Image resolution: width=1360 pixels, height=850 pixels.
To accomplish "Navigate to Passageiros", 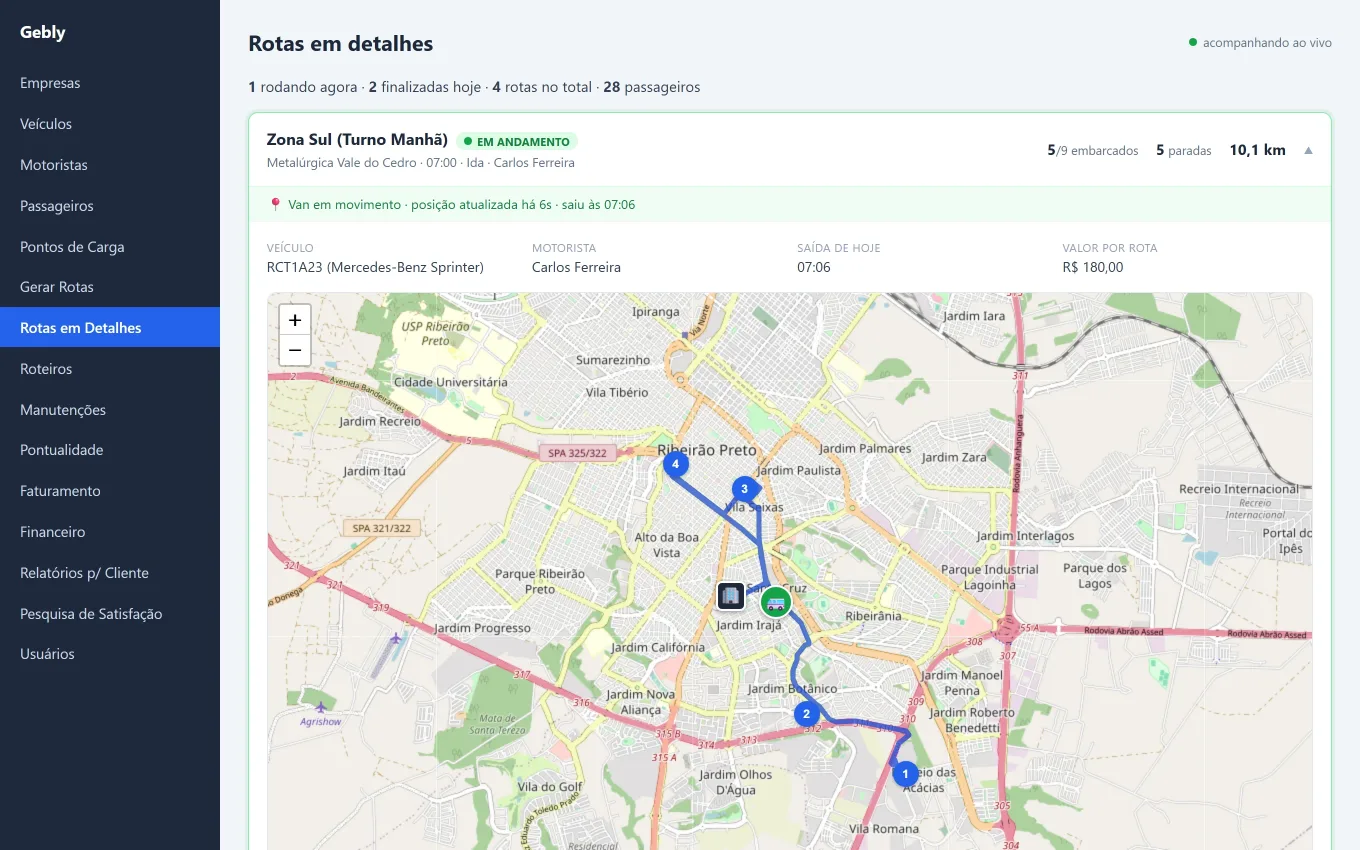I will point(110,206).
